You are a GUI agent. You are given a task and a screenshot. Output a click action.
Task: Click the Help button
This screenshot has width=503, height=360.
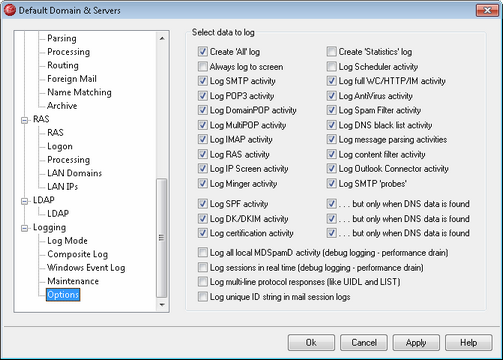point(468,343)
